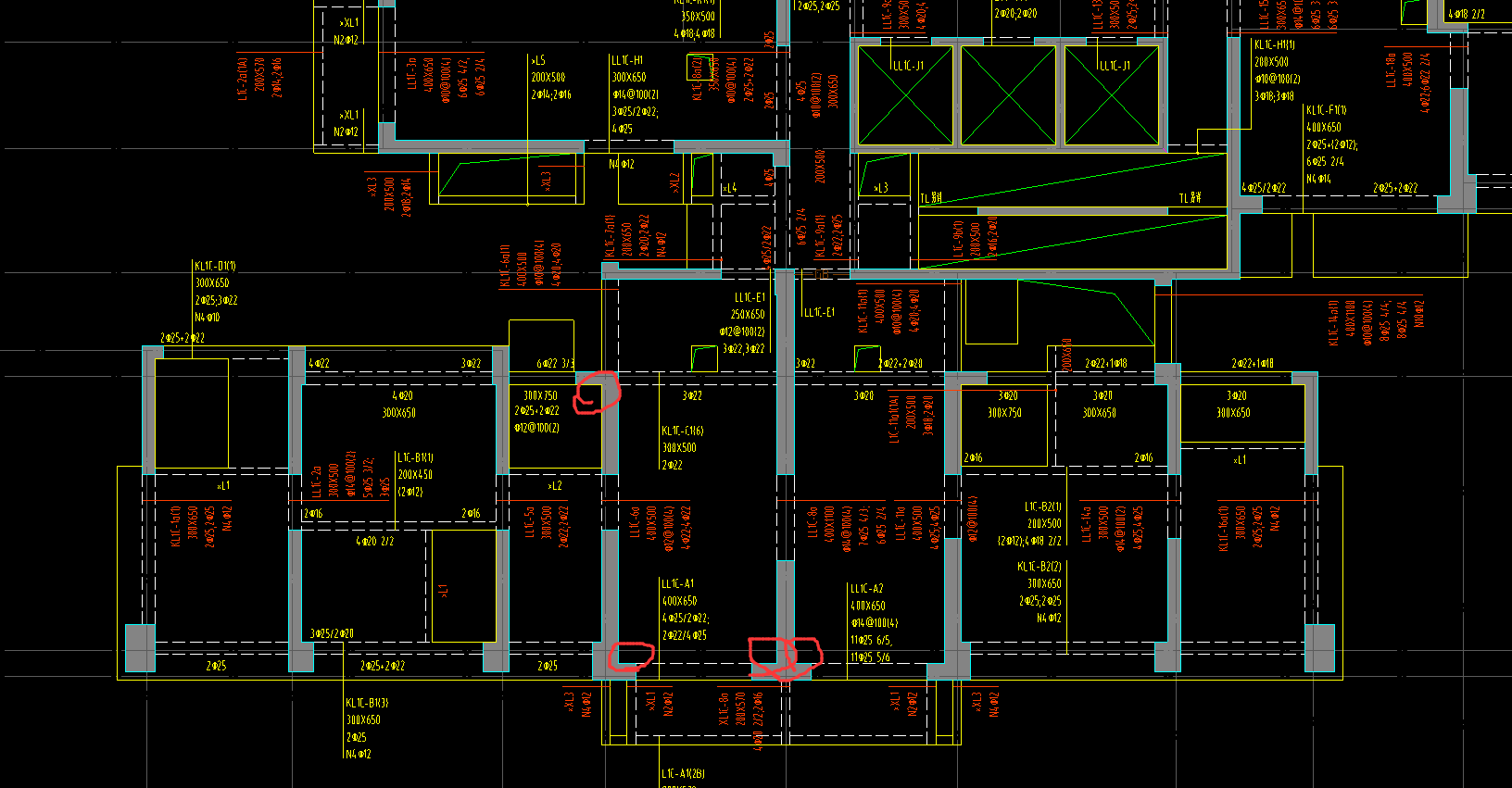
Task: Click the L4 beam label
Action: [730, 188]
